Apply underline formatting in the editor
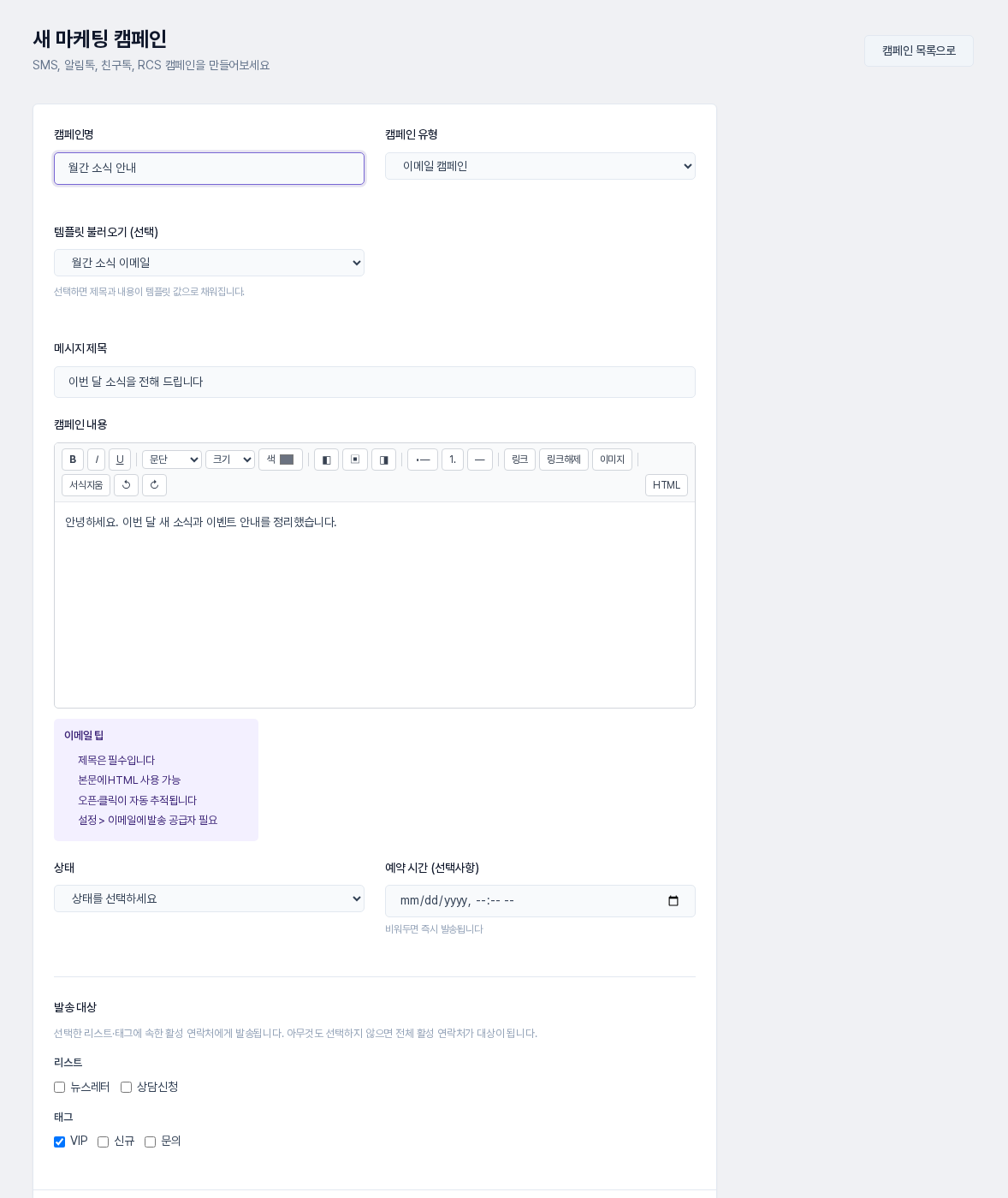This screenshot has height=1198, width=1008. [120, 460]
